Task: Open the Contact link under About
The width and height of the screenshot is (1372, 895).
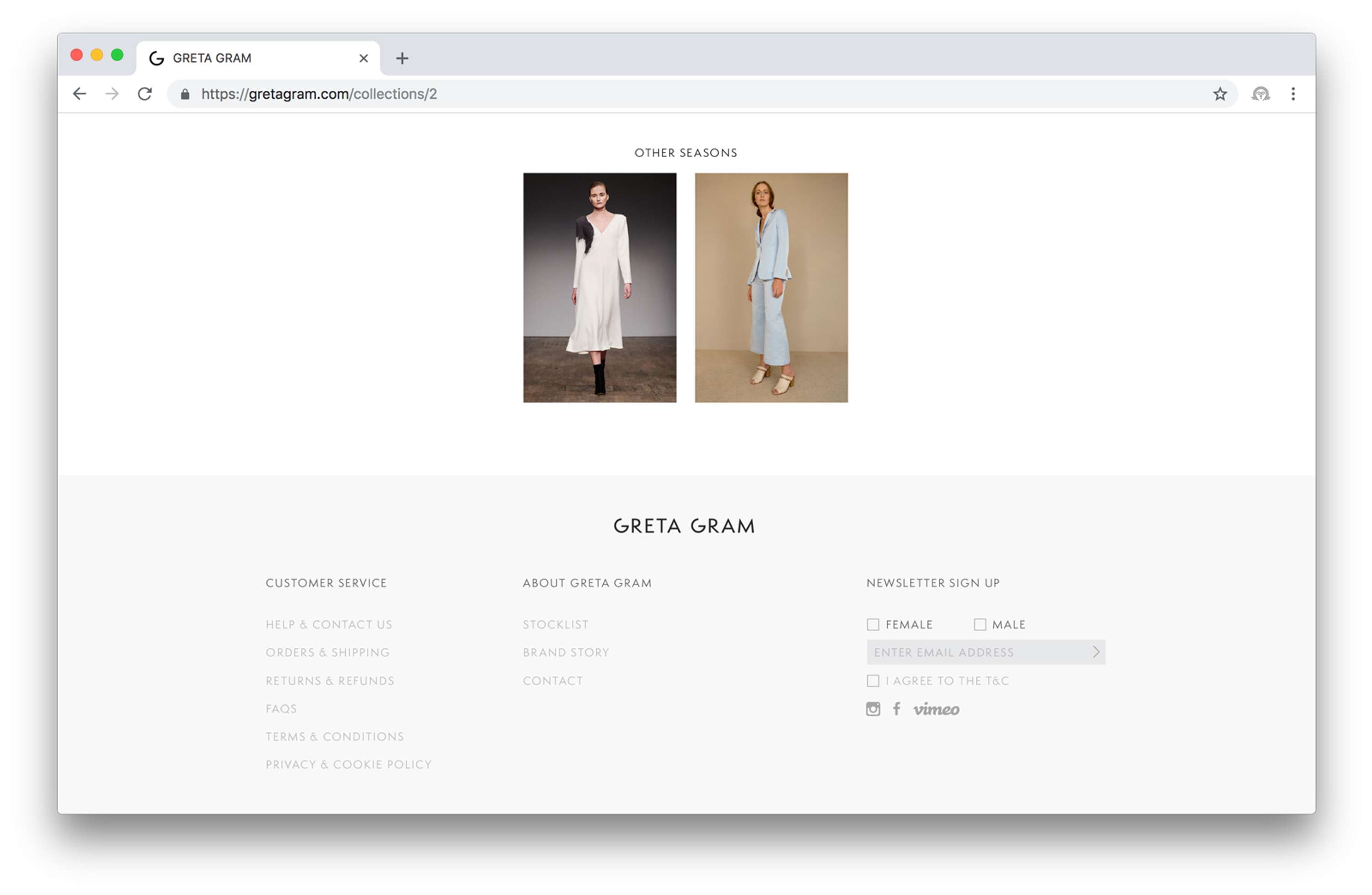Action: click(x=552, y=681)
